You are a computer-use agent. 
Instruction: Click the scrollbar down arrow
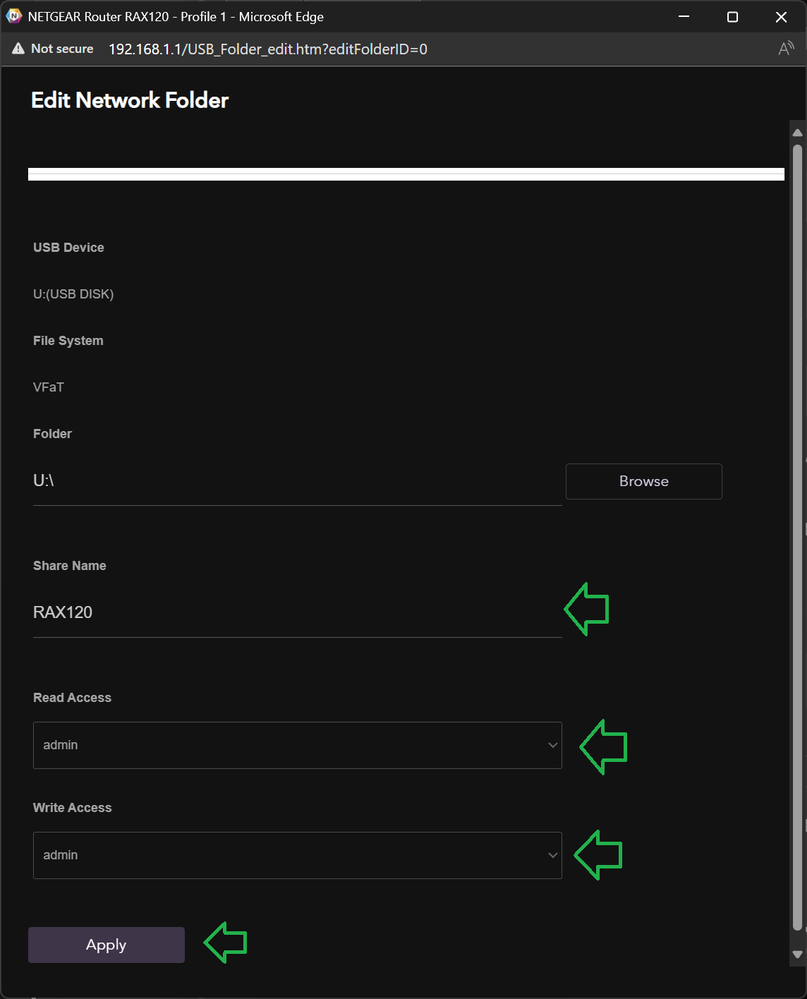(x=797, y=954)
